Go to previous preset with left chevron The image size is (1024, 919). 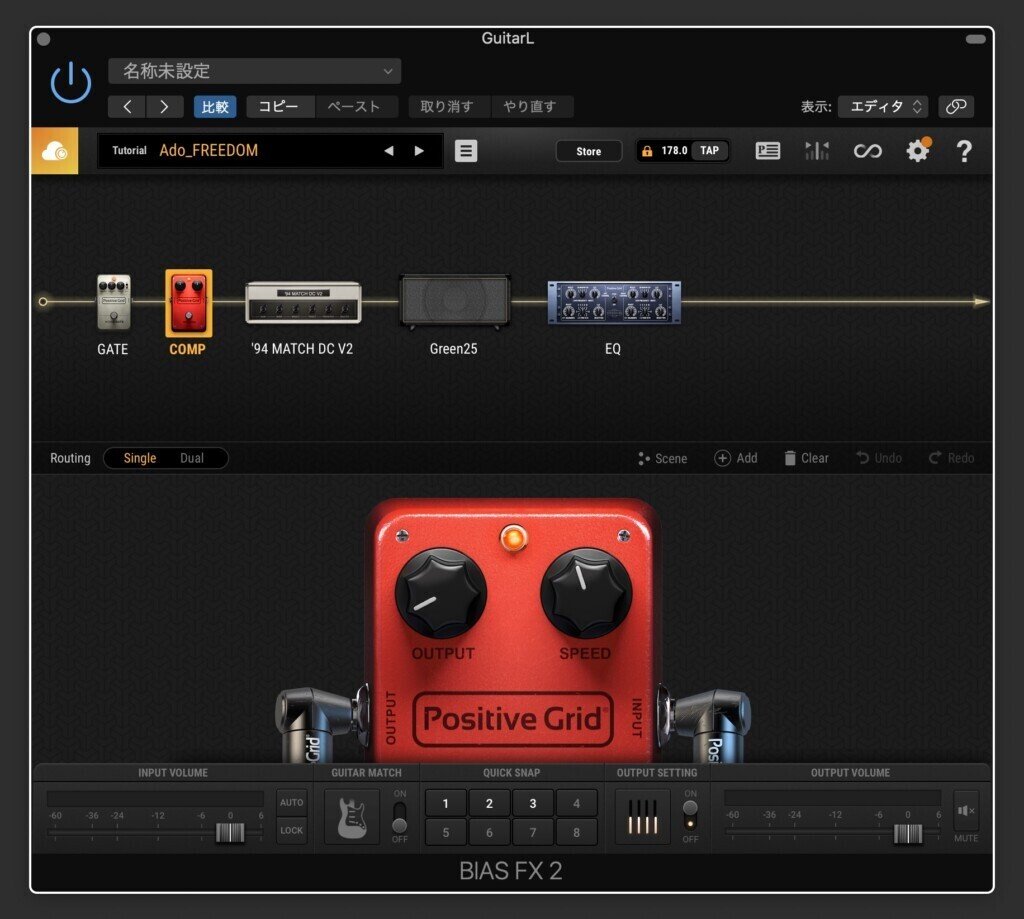pos(127,106)
